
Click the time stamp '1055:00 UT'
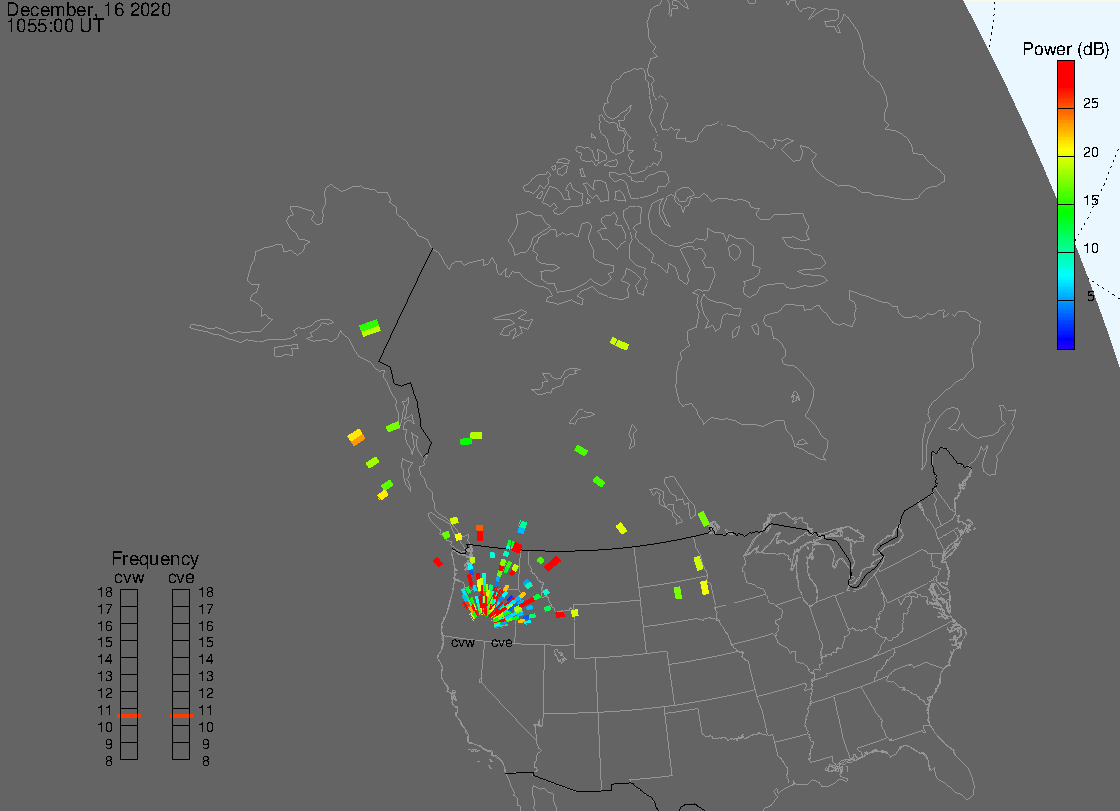(x=55, y=26)
